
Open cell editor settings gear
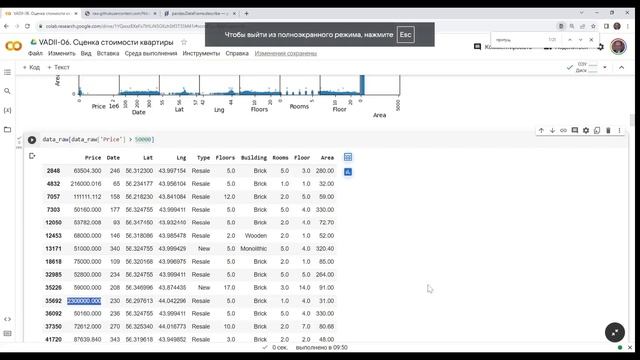click(586, 130)
